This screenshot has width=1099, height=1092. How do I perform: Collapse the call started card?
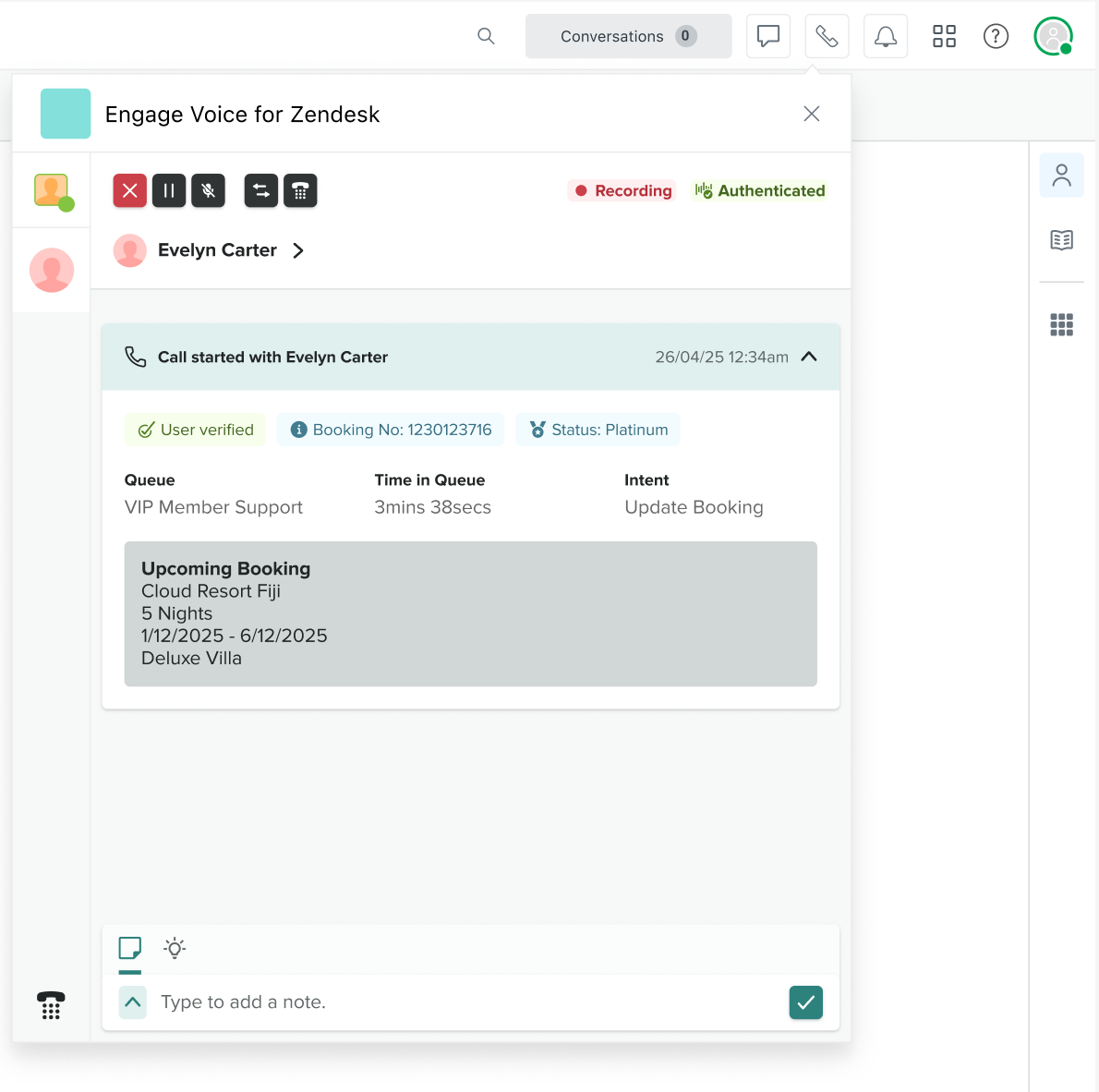coord(809,357)
